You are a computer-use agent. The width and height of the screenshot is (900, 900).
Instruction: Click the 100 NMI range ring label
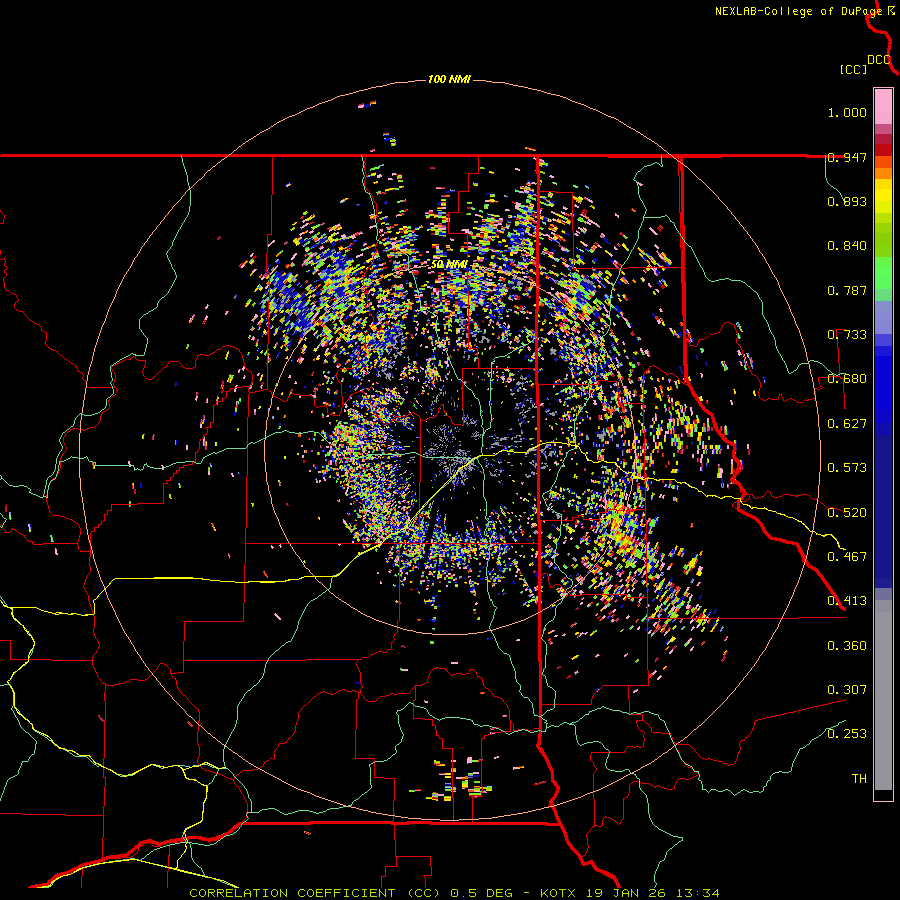(449, 79)
